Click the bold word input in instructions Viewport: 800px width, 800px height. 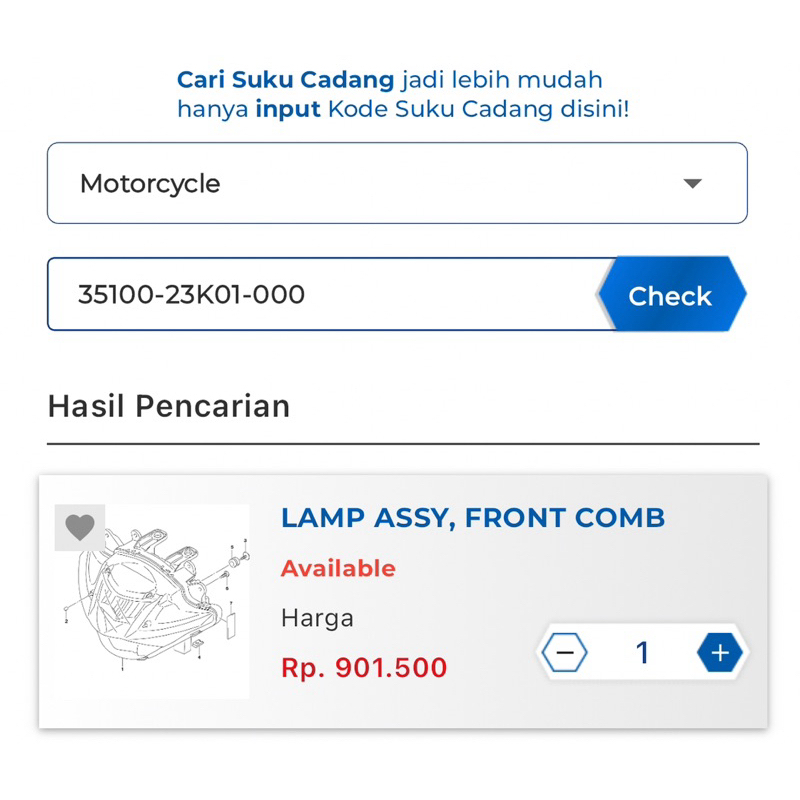click(288, 109)
